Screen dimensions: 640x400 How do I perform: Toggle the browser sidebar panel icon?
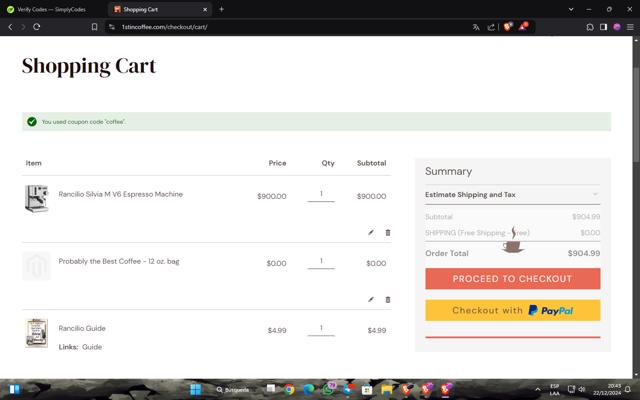pos(603,27)
